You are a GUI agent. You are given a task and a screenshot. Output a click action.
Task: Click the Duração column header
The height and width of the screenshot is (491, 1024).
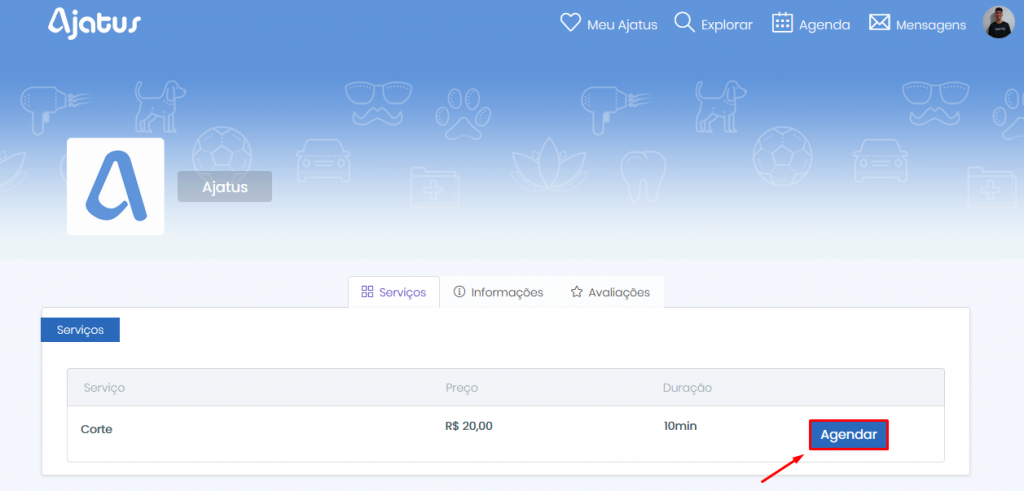pyautogui.click(x=687, y=388)
